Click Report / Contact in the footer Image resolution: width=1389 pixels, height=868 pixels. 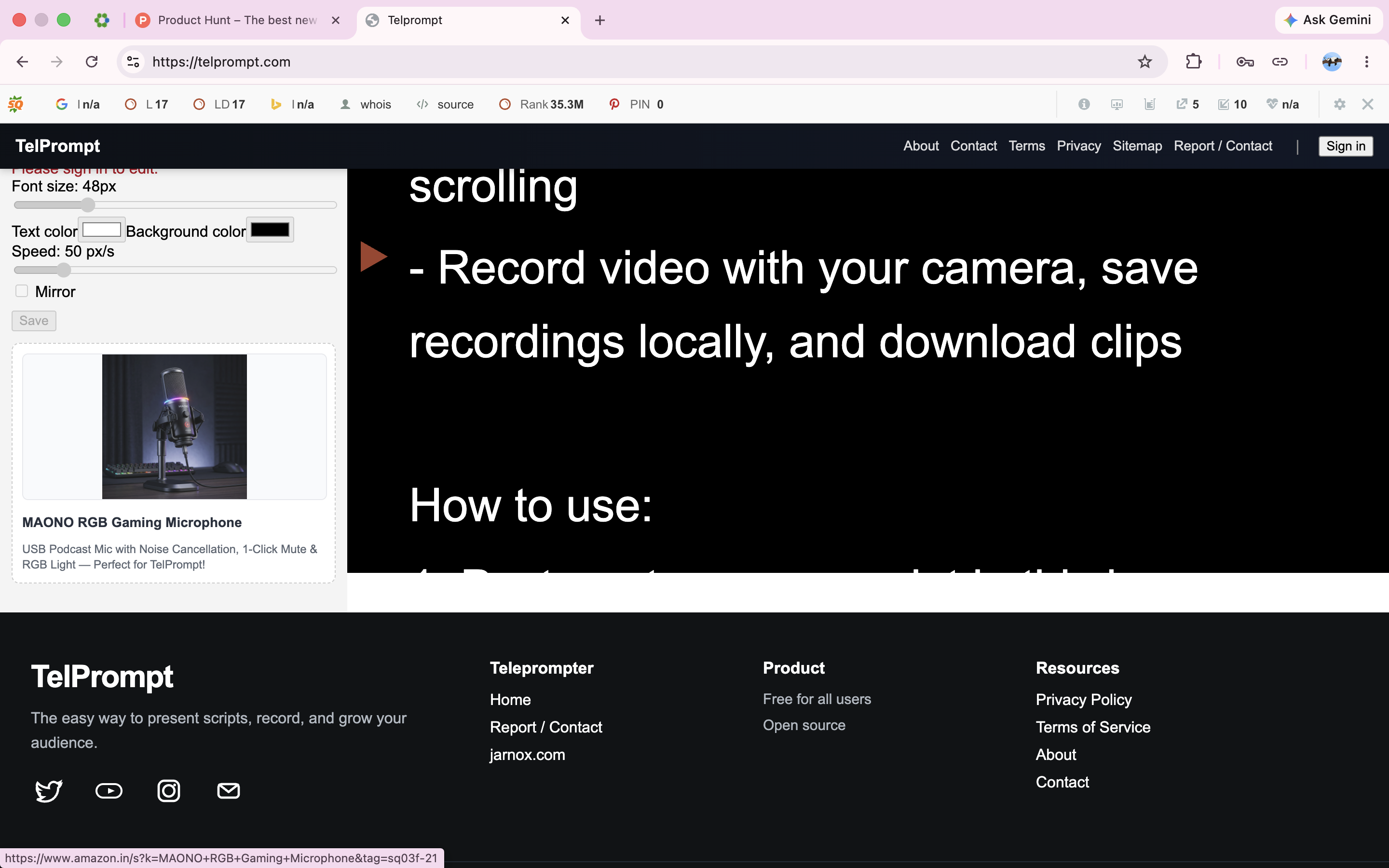546,727
